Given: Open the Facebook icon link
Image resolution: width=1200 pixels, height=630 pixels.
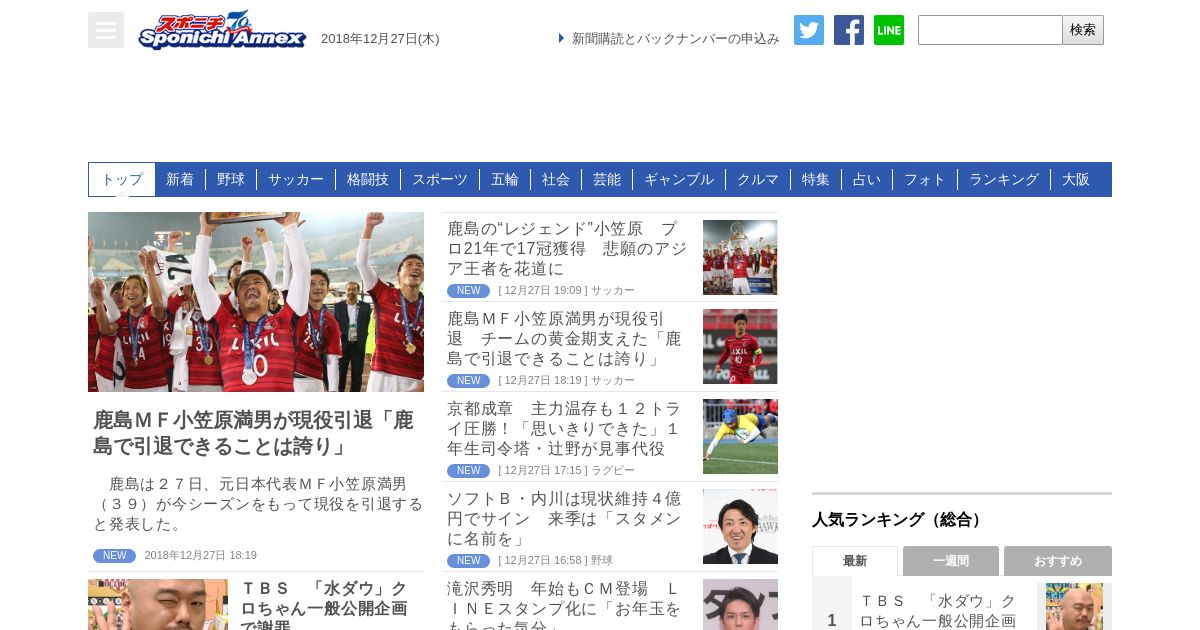Looking at the screenshot, I should pos(849,30).
